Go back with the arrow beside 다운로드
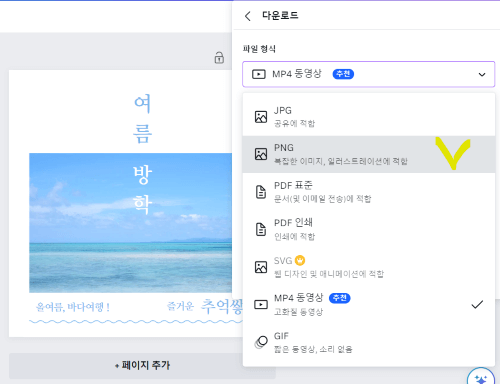This screenshot has height=384, width=500. (x=247, y=16)
